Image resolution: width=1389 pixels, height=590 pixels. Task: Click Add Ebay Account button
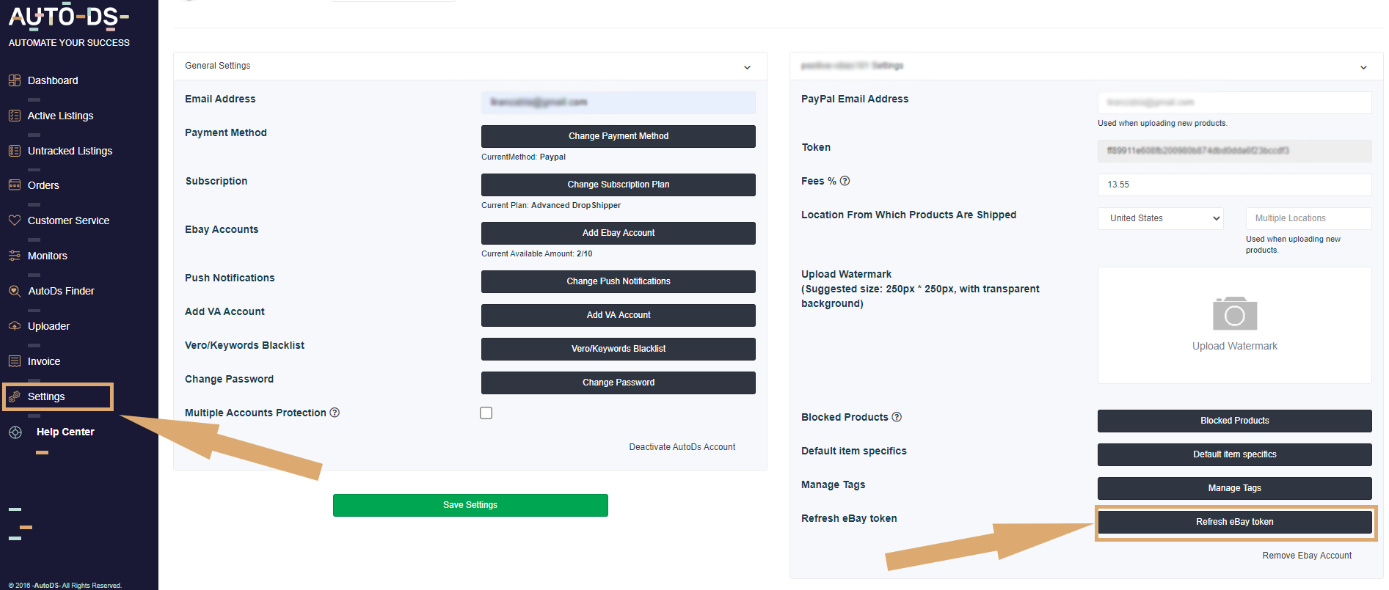pos(618,233)
